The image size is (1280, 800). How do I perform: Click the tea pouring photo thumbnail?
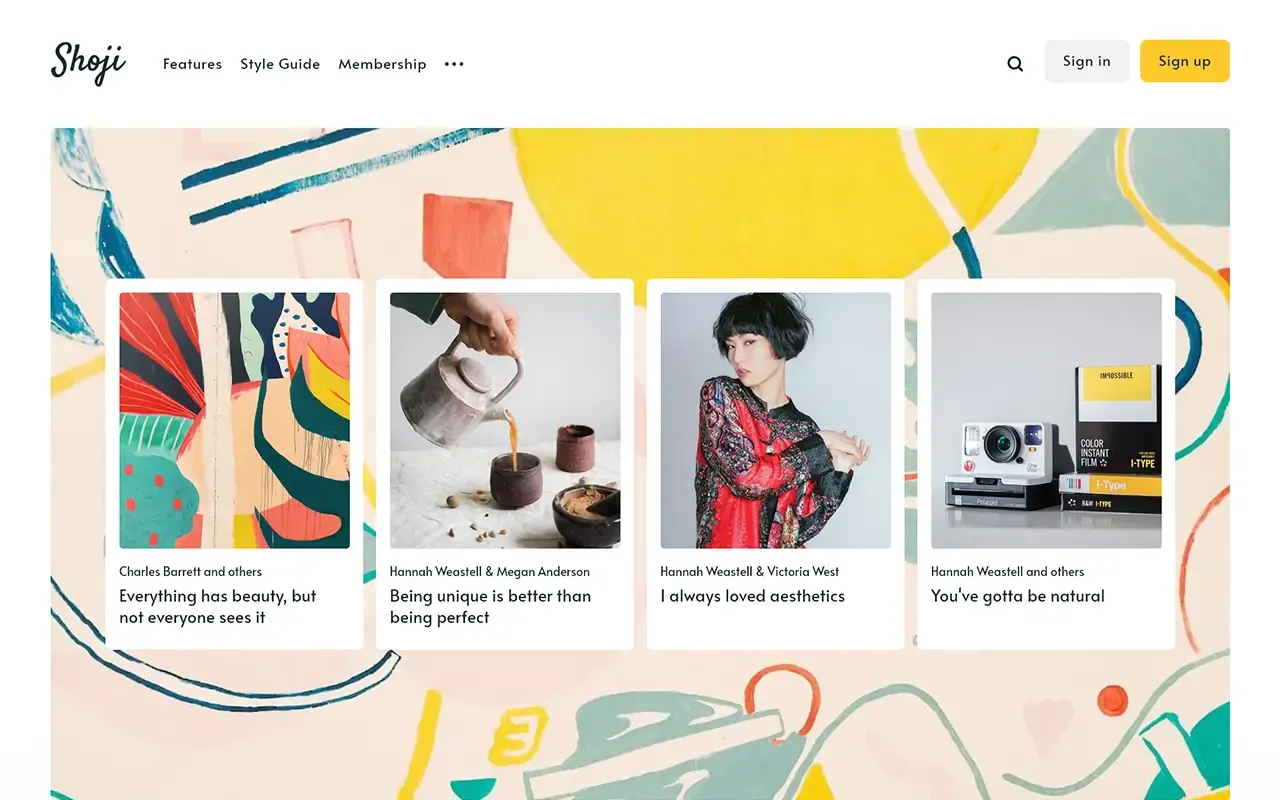(x=505, y=419)
